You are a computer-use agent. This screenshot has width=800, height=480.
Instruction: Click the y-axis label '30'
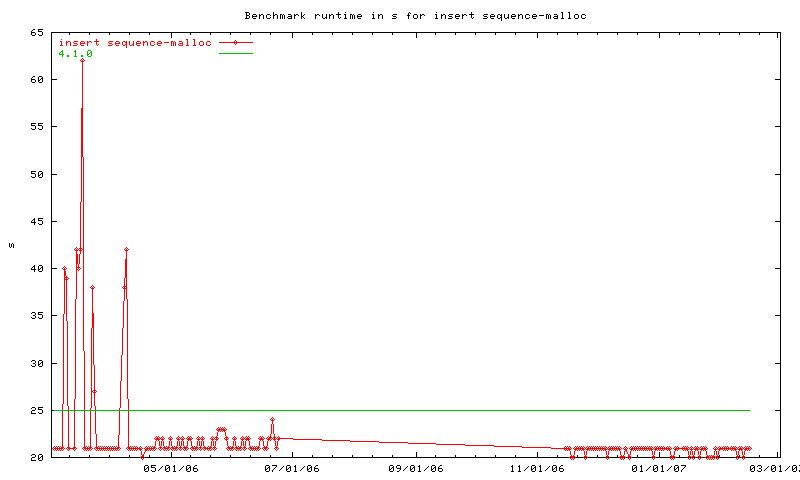tap(37, 364)
